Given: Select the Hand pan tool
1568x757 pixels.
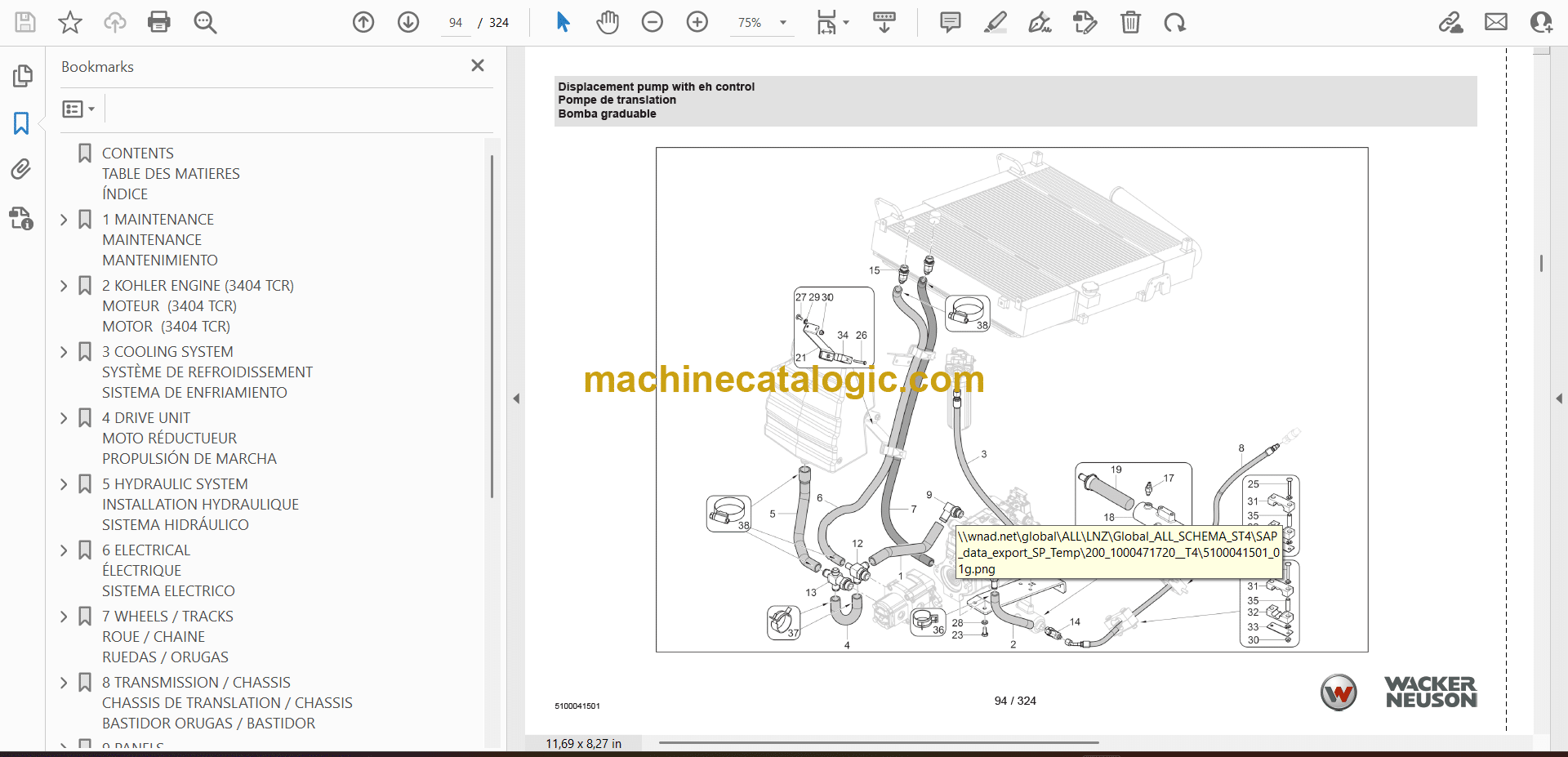Looking at the screenshot, I should point(607,22).
